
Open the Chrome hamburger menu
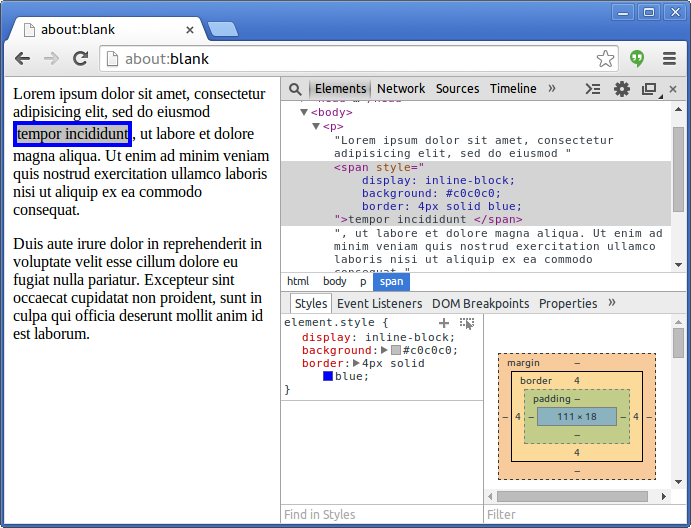point(669,59)
